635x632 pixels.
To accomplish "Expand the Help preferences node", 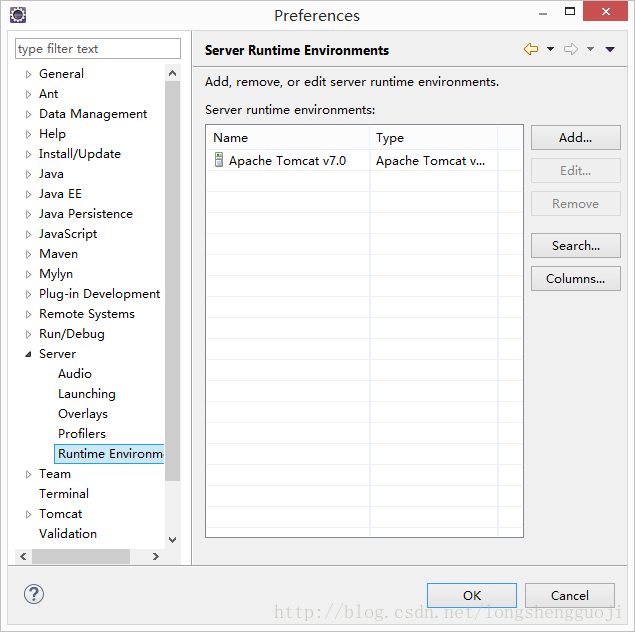I will [x=28, y=134].
